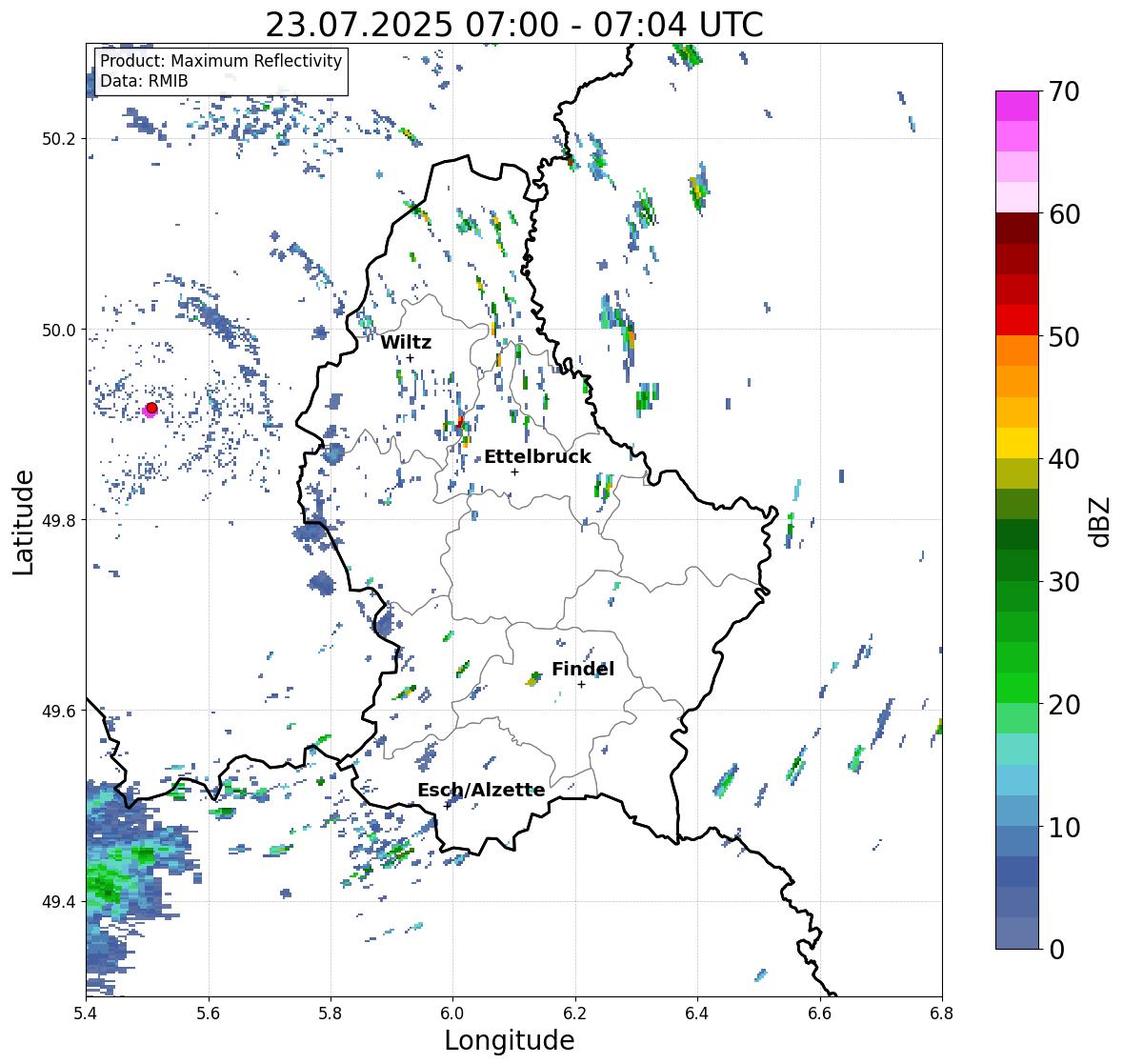Click the 'Data: RMIB' label

click(144, 81)
